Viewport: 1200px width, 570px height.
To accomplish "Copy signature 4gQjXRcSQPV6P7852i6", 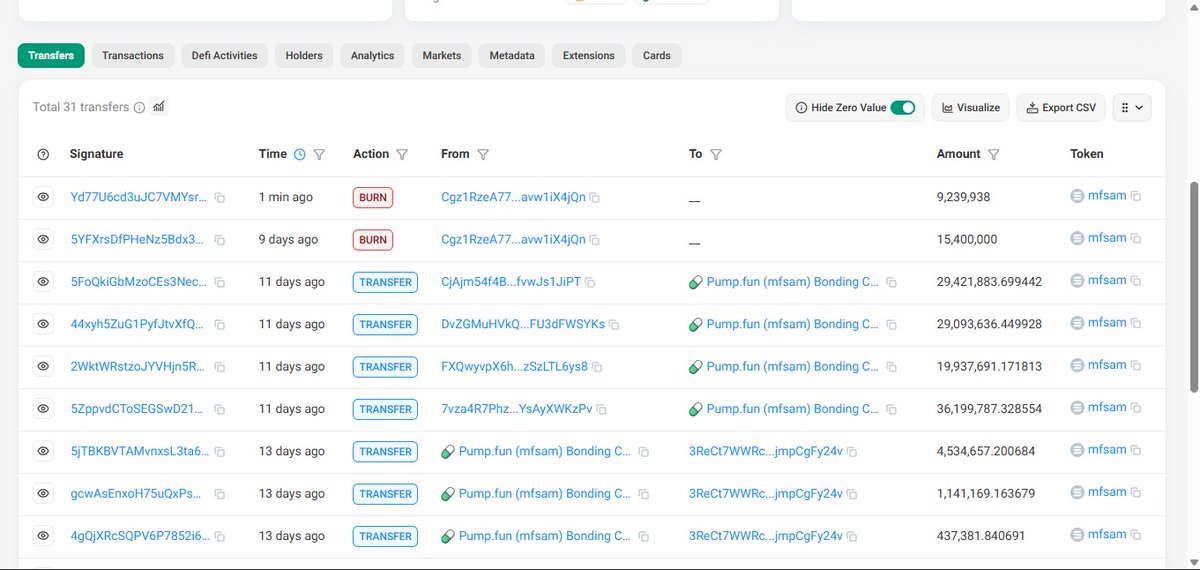I will pyautogui.click(x=219, y=537).
